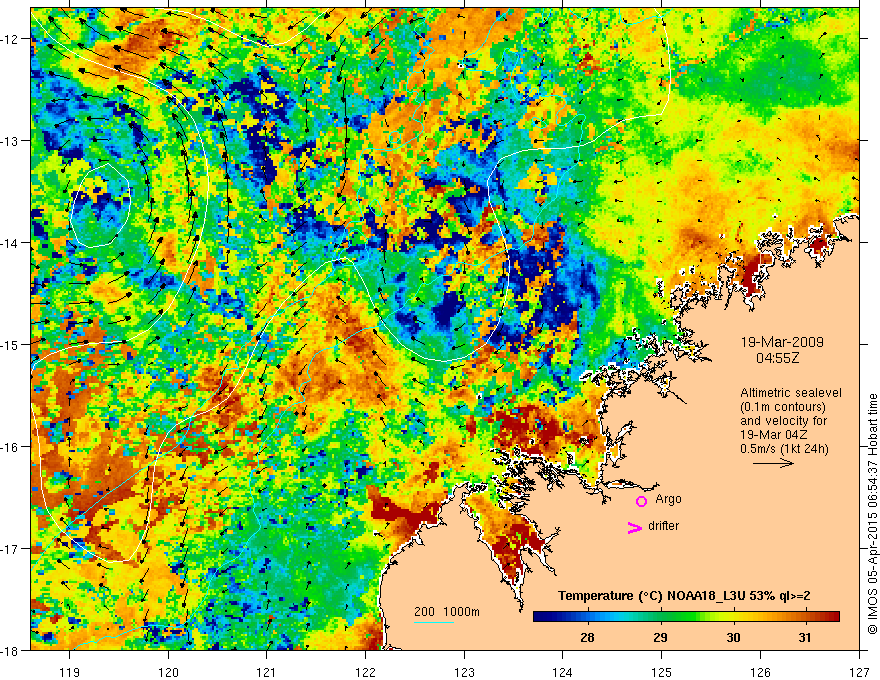Click the IMOS copyright timestamp text
The width and height of the screenshot is (880, 680).
pyautogui.click(x=872, y=513)
